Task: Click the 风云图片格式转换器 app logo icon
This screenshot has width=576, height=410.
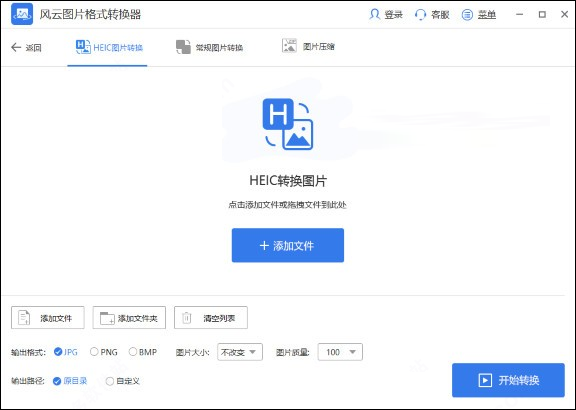Action: 22,14
